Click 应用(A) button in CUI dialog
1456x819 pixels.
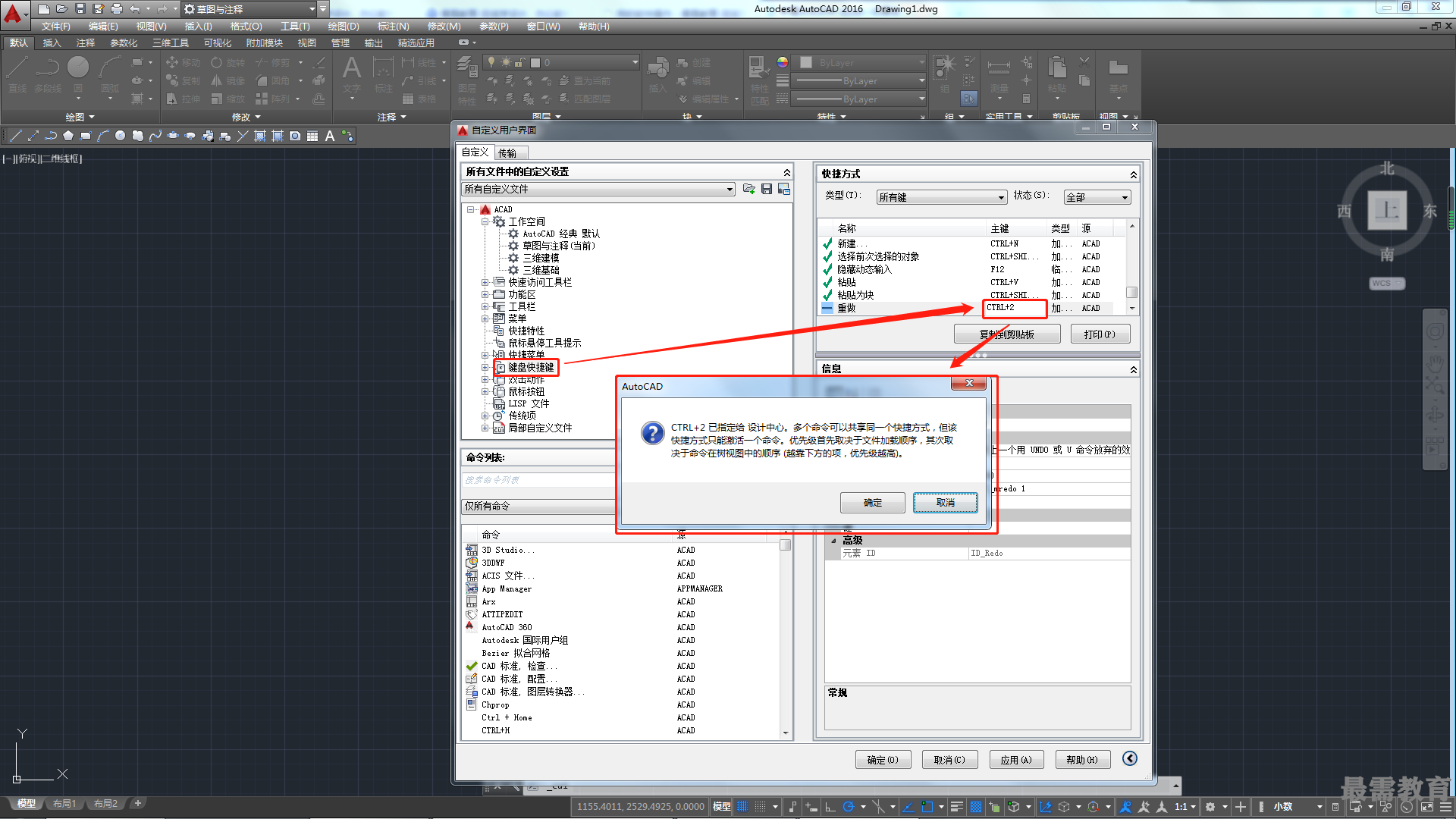1016,760
